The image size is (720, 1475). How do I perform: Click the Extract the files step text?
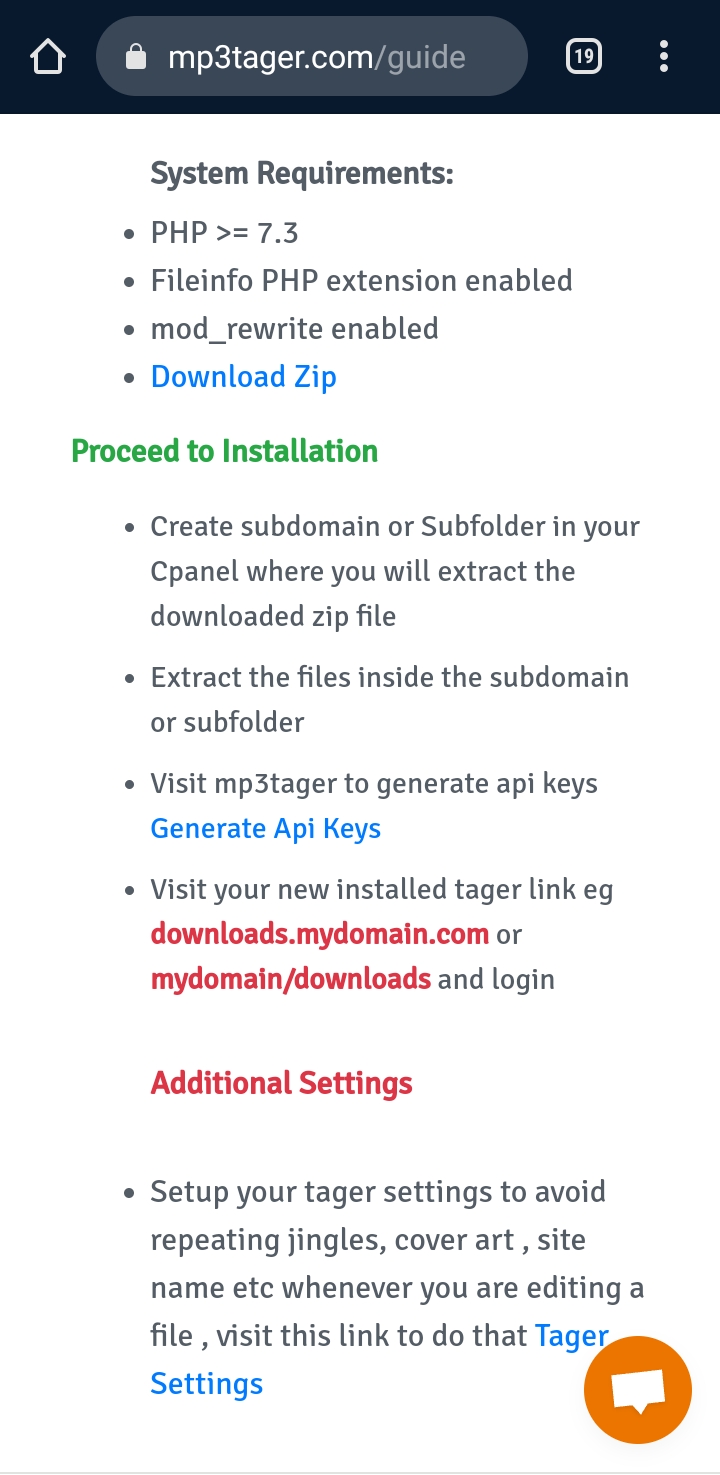389,699
